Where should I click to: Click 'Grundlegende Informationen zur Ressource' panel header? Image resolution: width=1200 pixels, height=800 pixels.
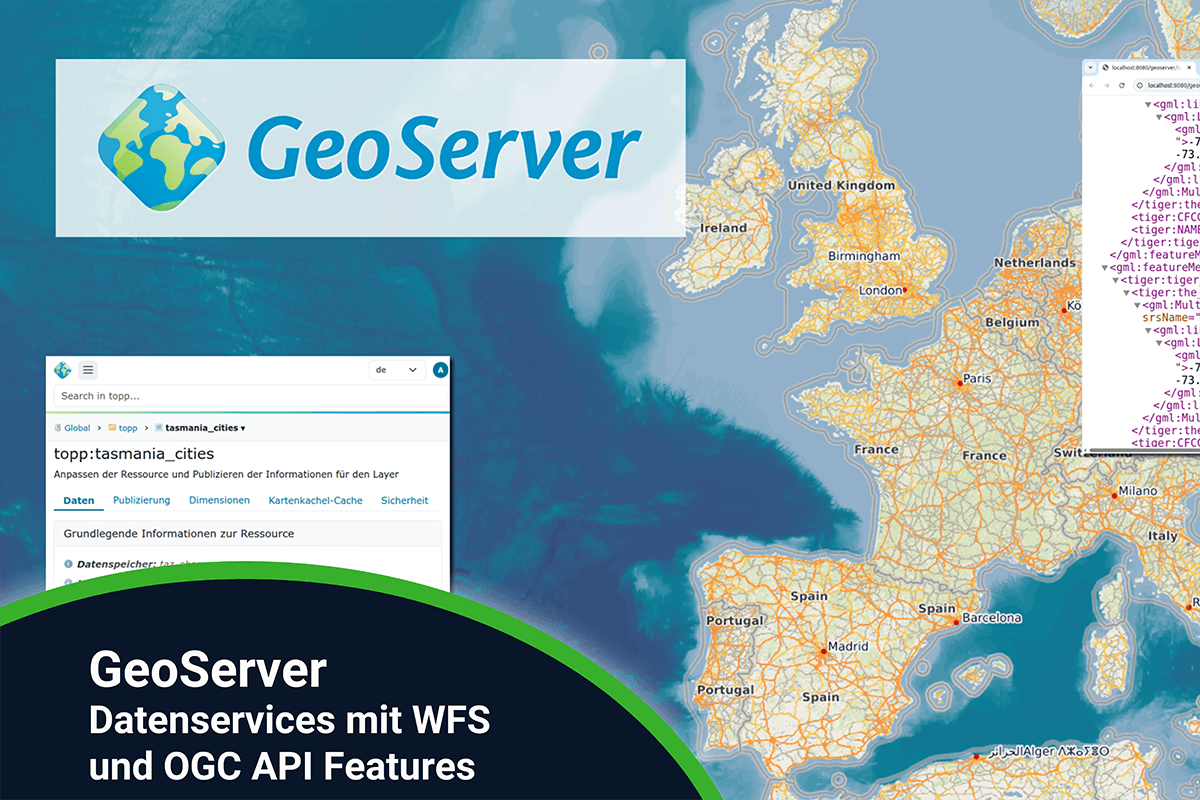point(247,533)
